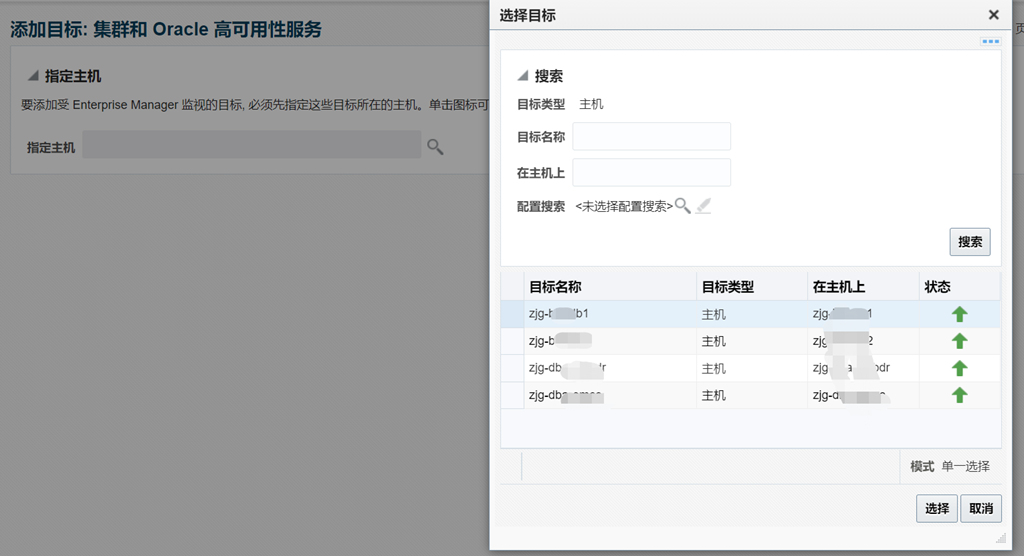The image size is (1024, 556).
Task: Select the first result row ending in b1
Action: coord(750,314)
